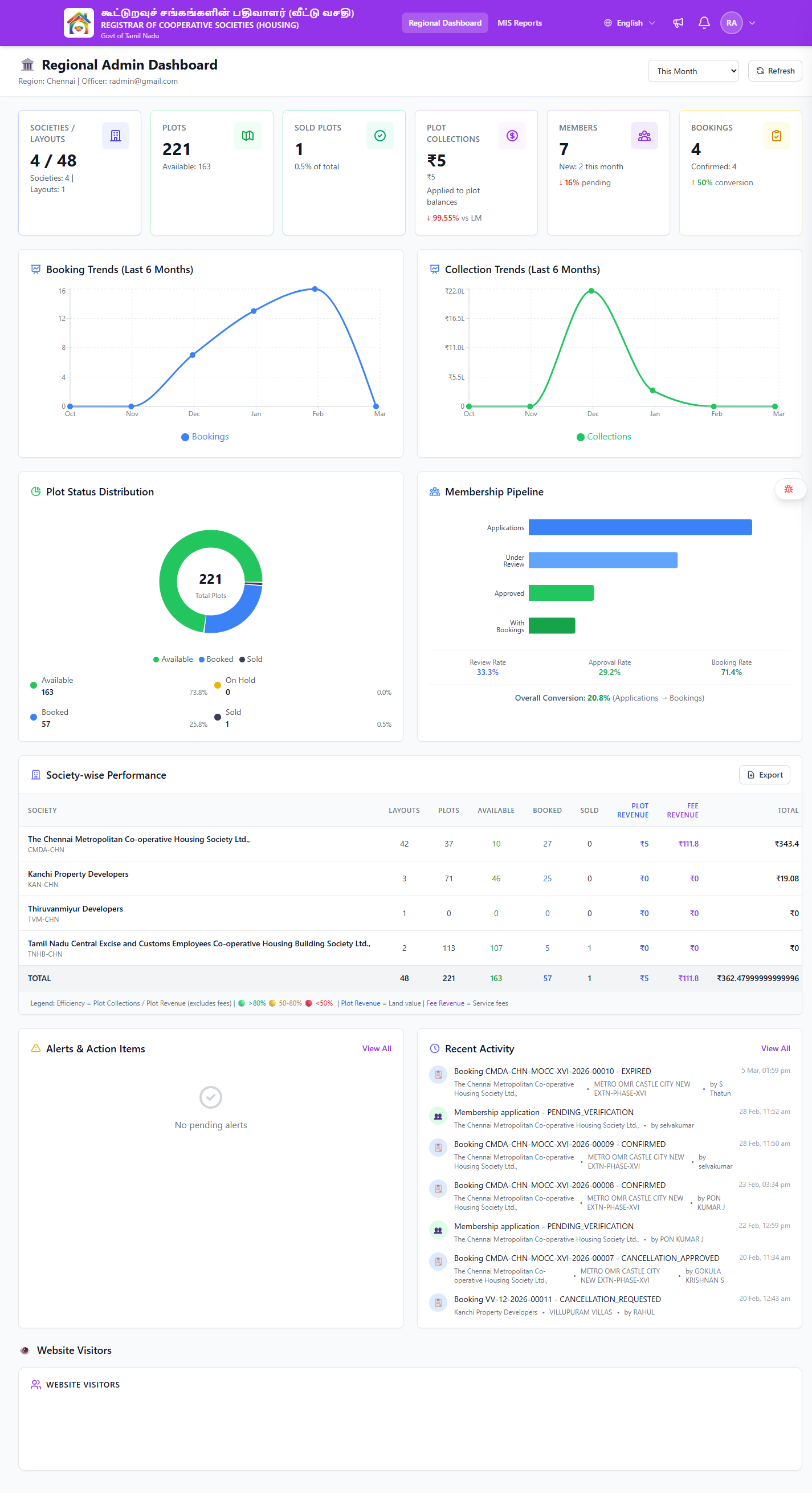Screen dimensions: 812x1493
Task: Click Plot Status Distribution pie icon
Action: coord(36,491)
